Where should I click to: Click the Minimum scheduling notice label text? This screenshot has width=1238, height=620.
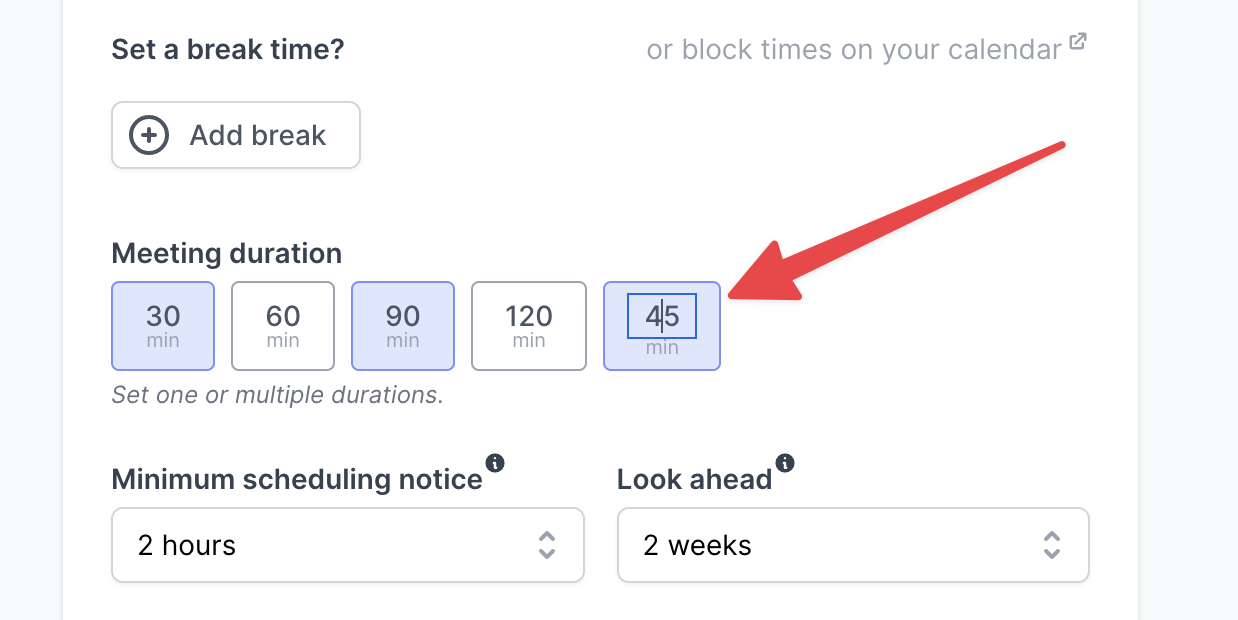(x=297, y=479)
